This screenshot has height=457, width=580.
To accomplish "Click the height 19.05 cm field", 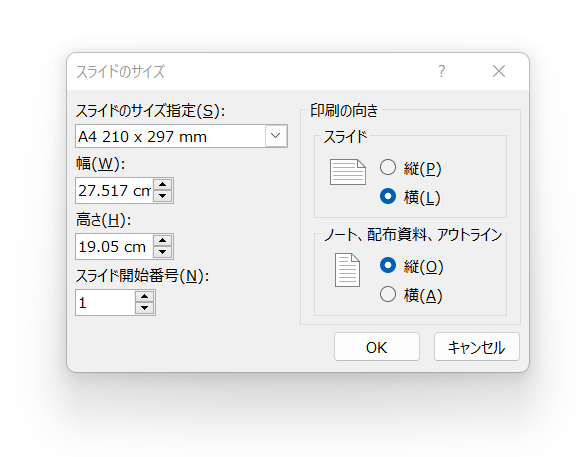I will click(114, 246).
